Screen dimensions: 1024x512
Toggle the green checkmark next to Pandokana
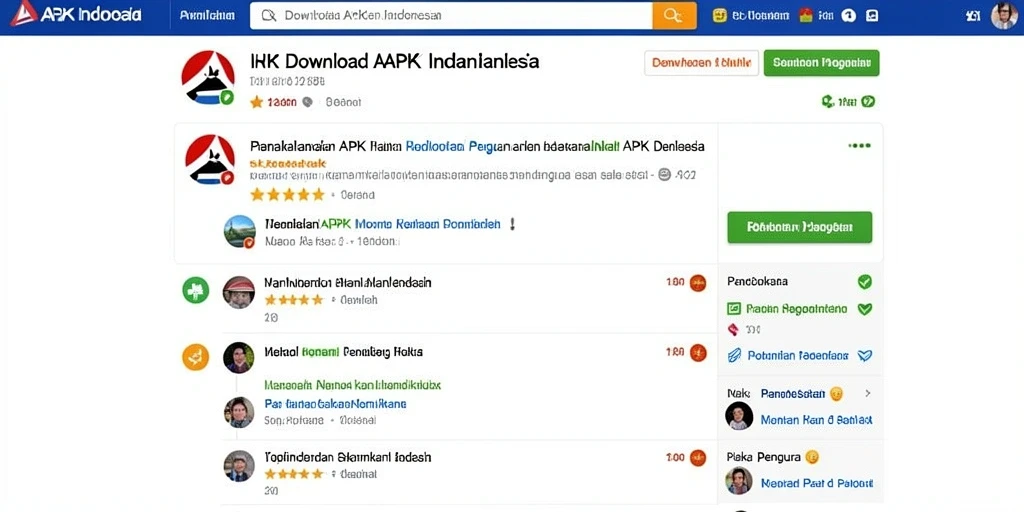click(x=865, y=282)
